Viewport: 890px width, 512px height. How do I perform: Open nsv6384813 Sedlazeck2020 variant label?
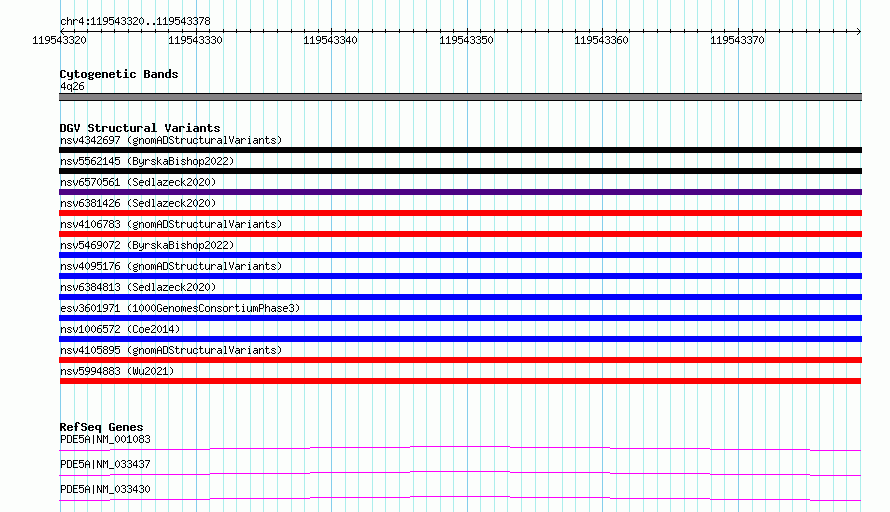138,287
